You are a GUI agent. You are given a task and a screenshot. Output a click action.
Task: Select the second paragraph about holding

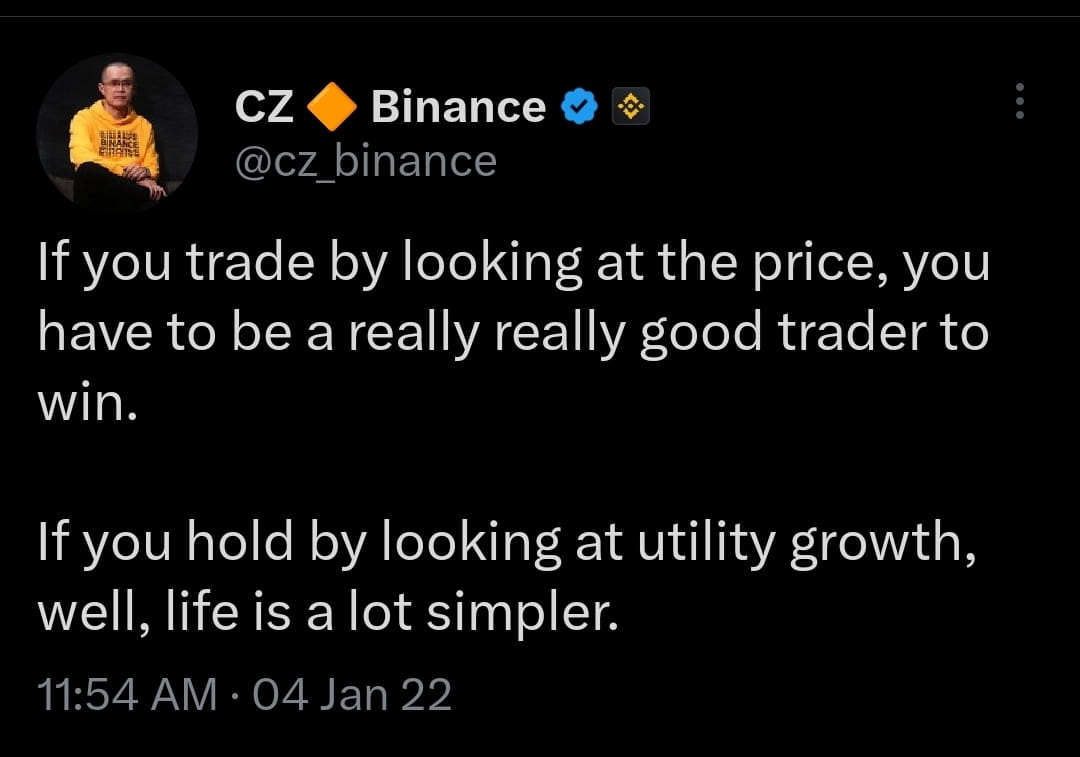507,577
